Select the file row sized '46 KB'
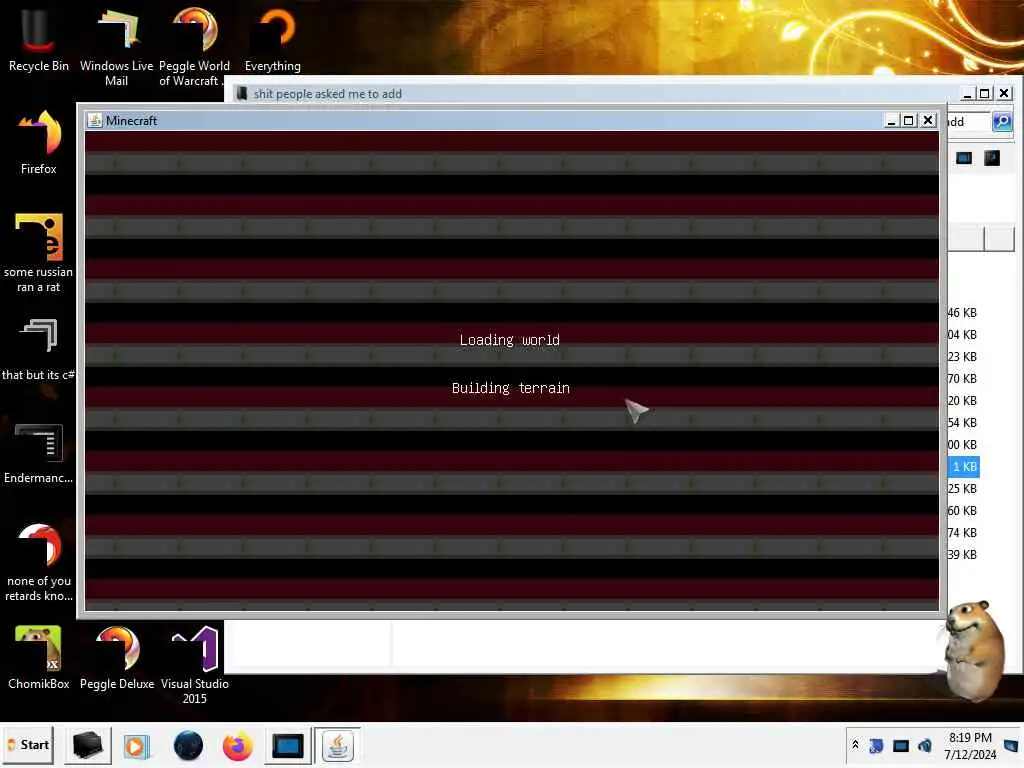Viewport: 1024px width, 768px height. pos(962,313)
